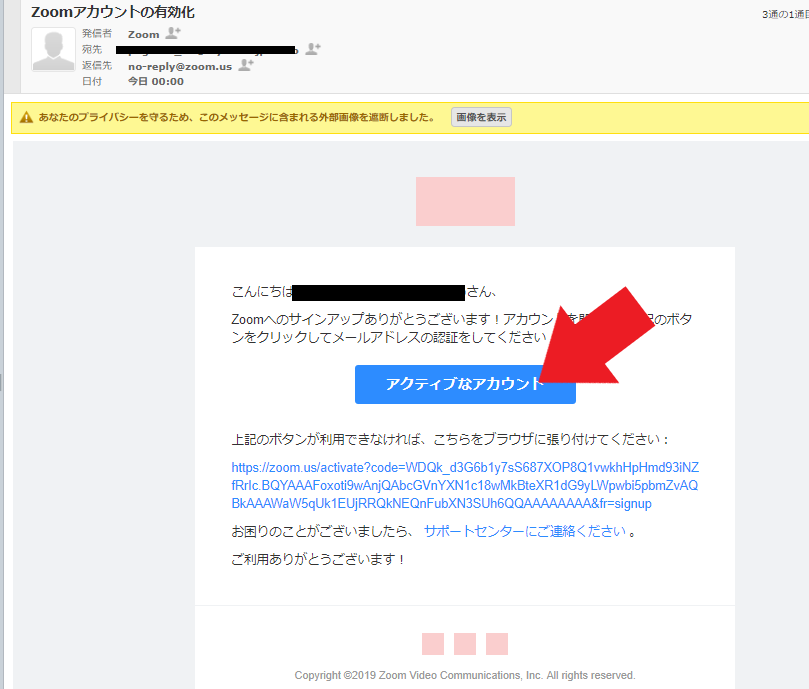Add recipient address to contacts icon

(x=313, y=49)
